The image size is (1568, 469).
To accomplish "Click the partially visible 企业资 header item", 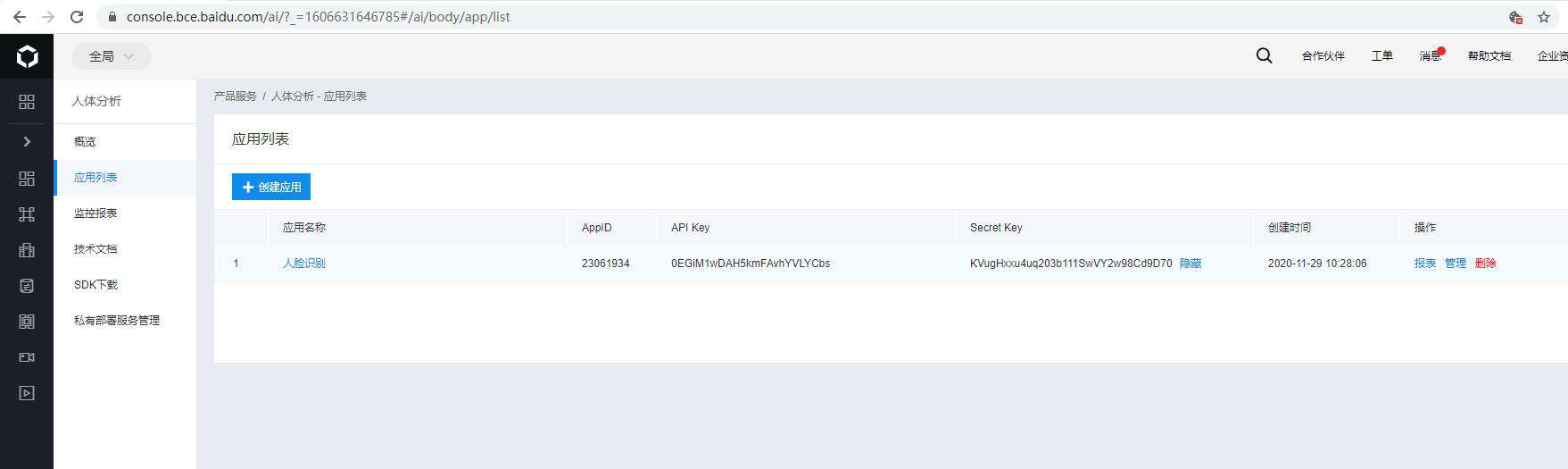I will pos(1552,55).
